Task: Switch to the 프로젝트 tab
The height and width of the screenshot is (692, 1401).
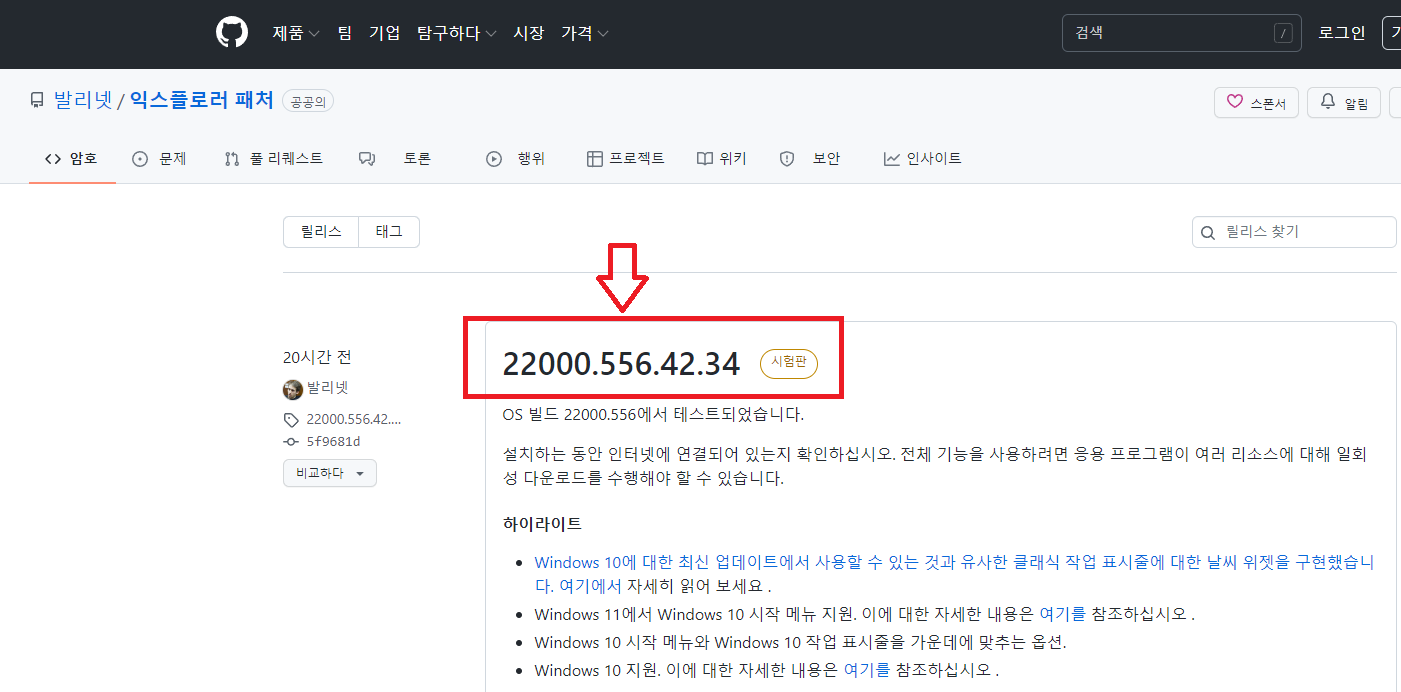Action: [x=625, y=158]
